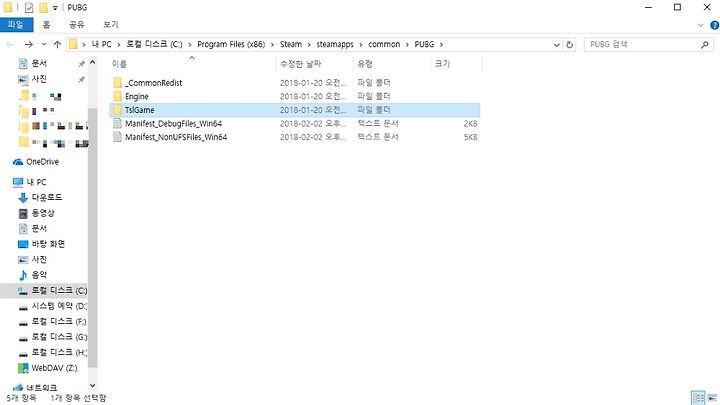
Task: Open 다운로드 folder in navigation pane
Action: tap(46, 197)
